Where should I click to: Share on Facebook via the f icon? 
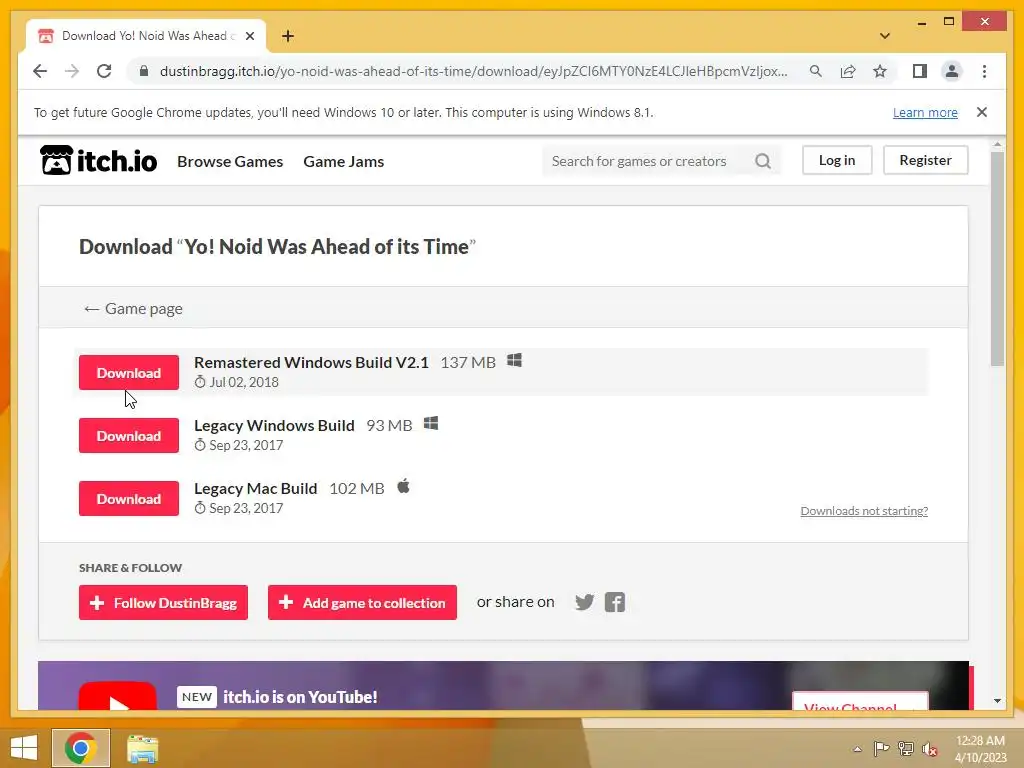pyautogui.click(x=615, y=601)
